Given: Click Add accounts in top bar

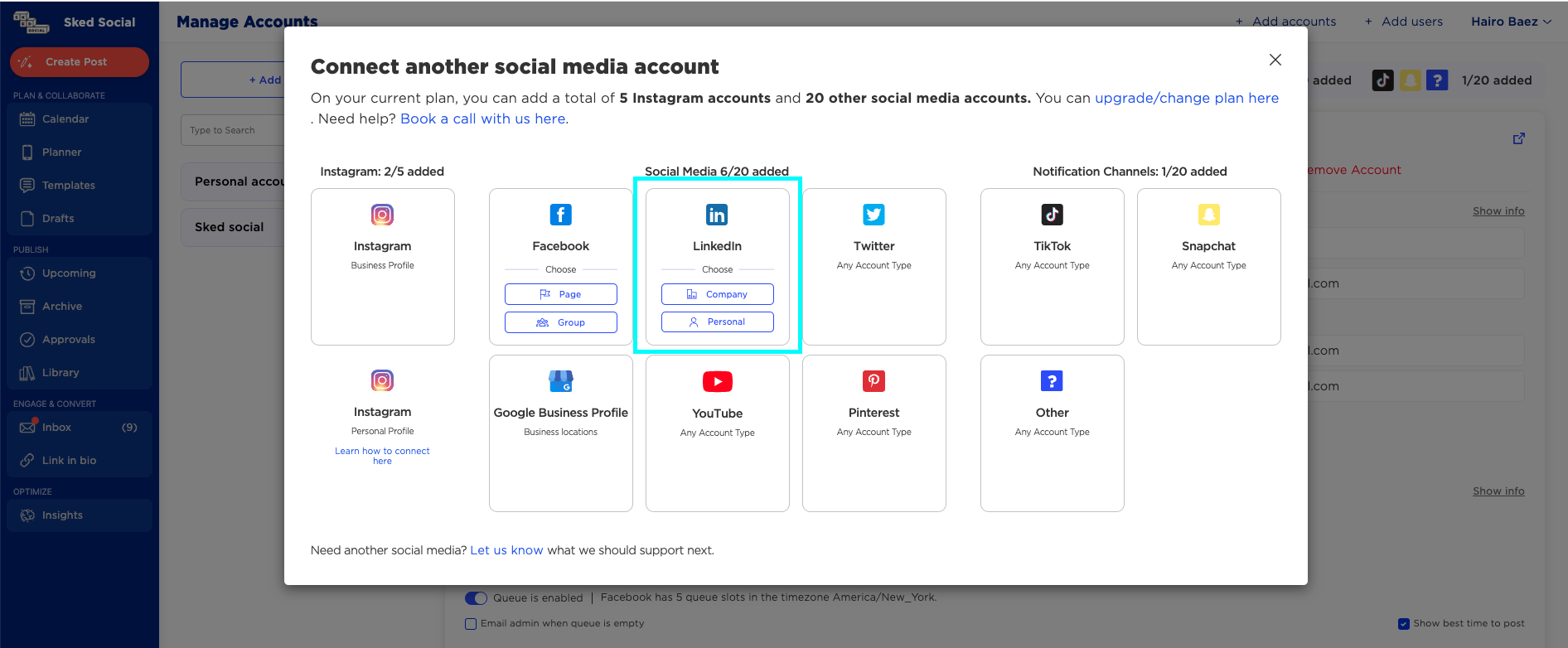Looking at the screenshot, I should (x=1285, y=22).
